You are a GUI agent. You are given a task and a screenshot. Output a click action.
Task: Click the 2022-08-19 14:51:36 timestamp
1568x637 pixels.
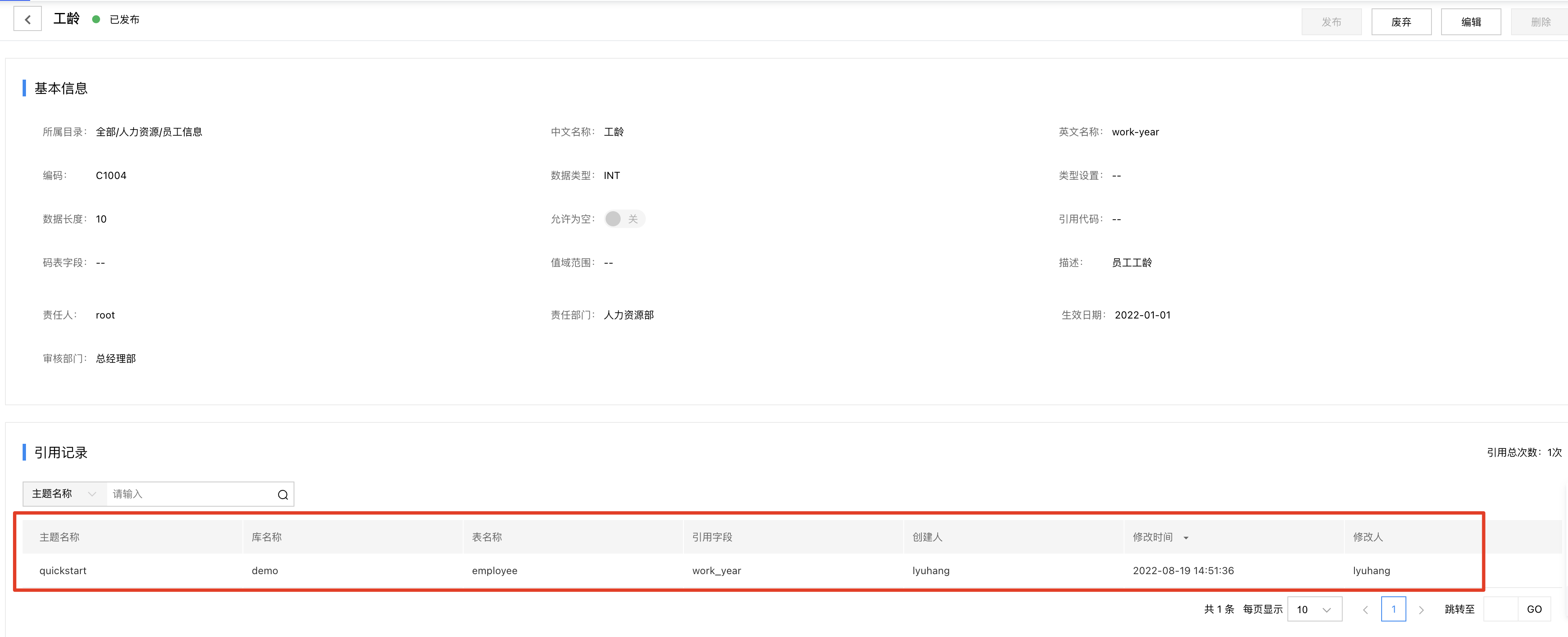[x=1183, y=571]
